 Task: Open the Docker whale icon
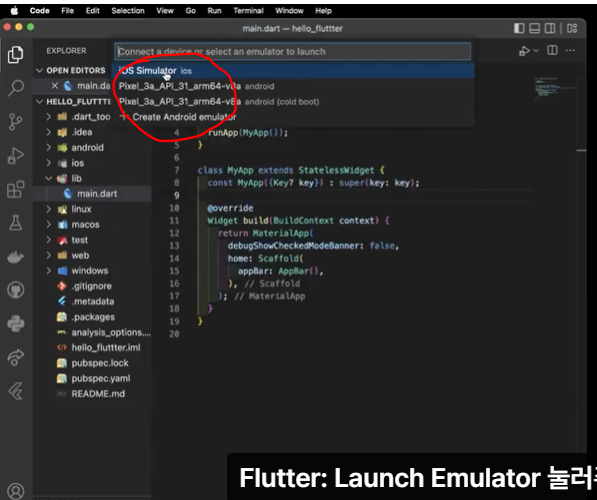tap(16, 257)
